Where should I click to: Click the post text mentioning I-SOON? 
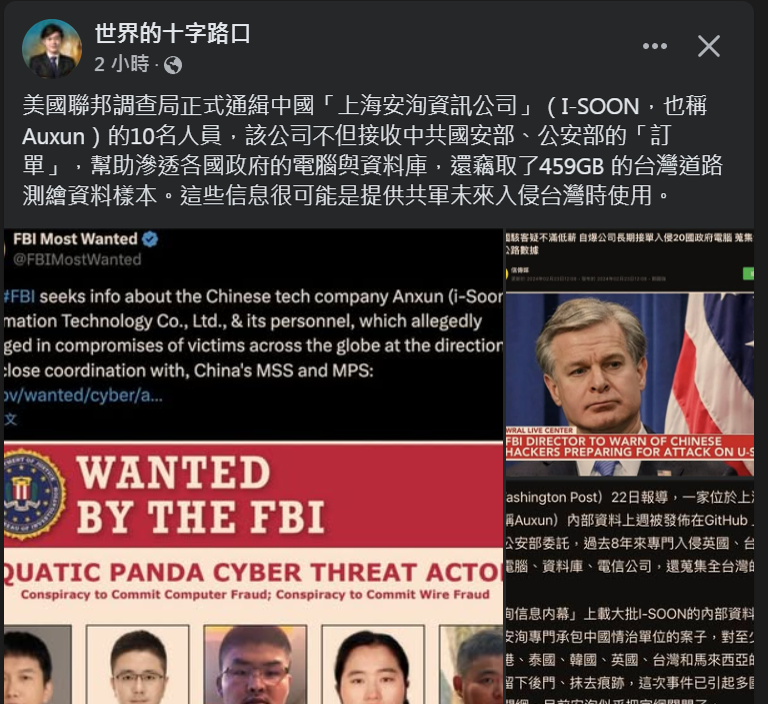point(372,150)
